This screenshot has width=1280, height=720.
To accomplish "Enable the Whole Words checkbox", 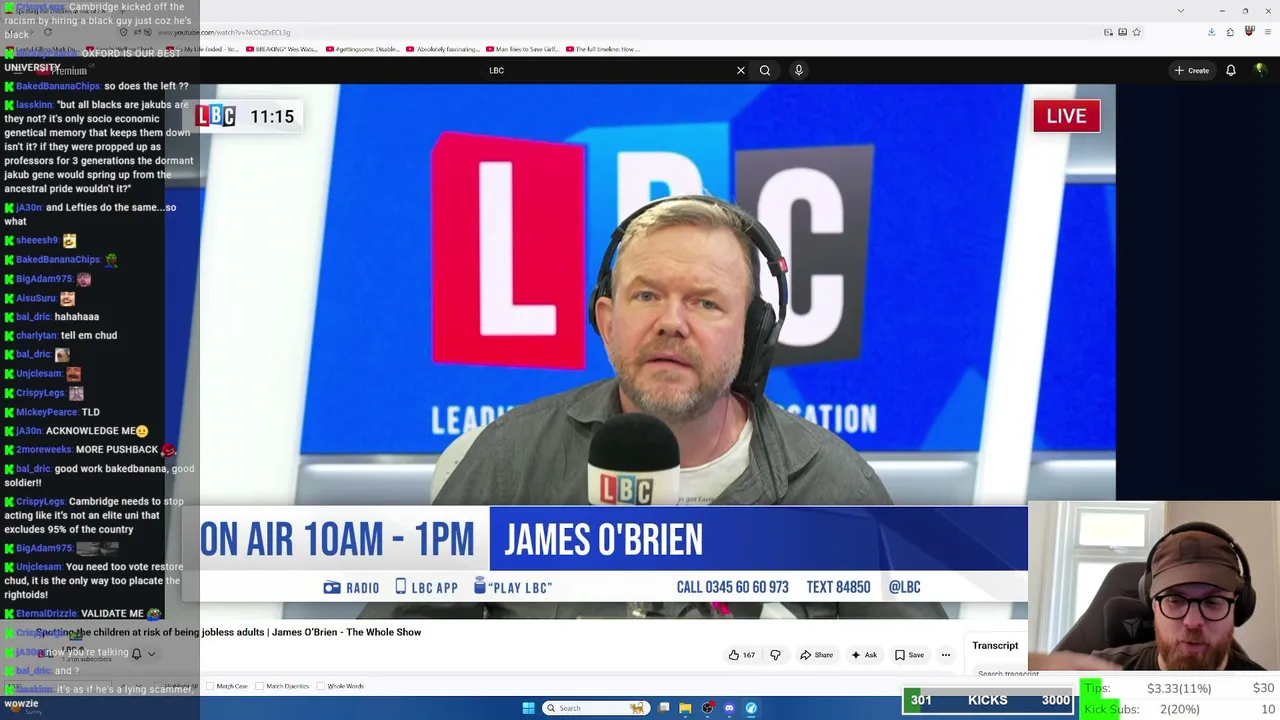I will tap(321, 686).
